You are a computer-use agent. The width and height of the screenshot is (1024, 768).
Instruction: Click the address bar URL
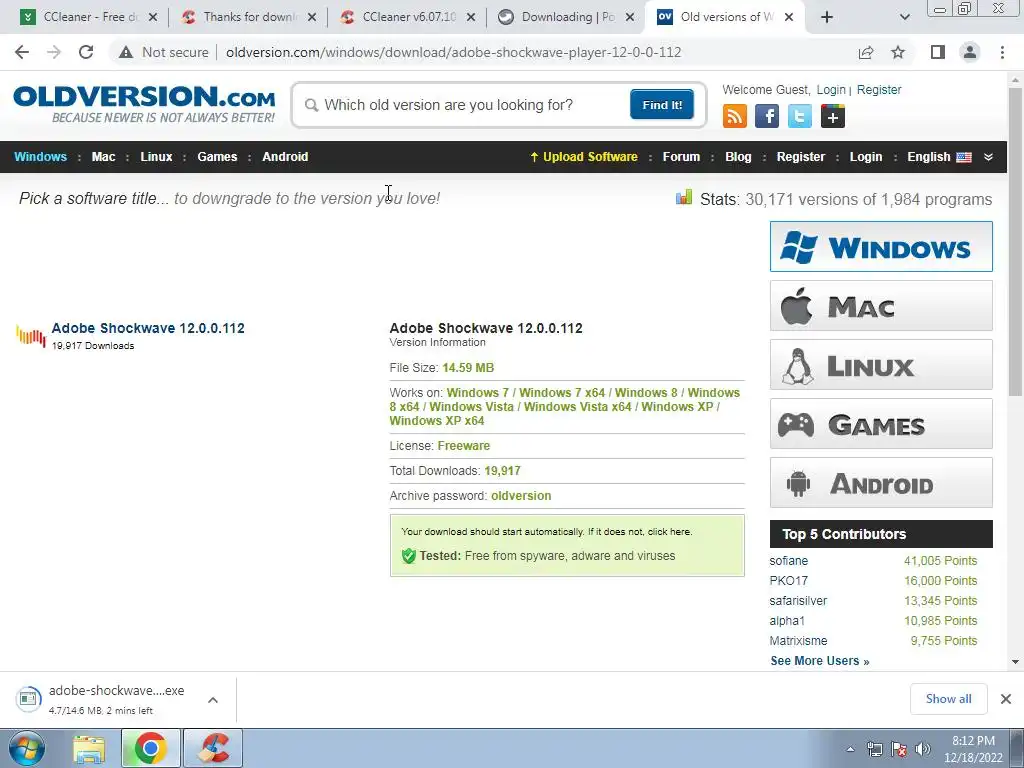tap(453, 52)
